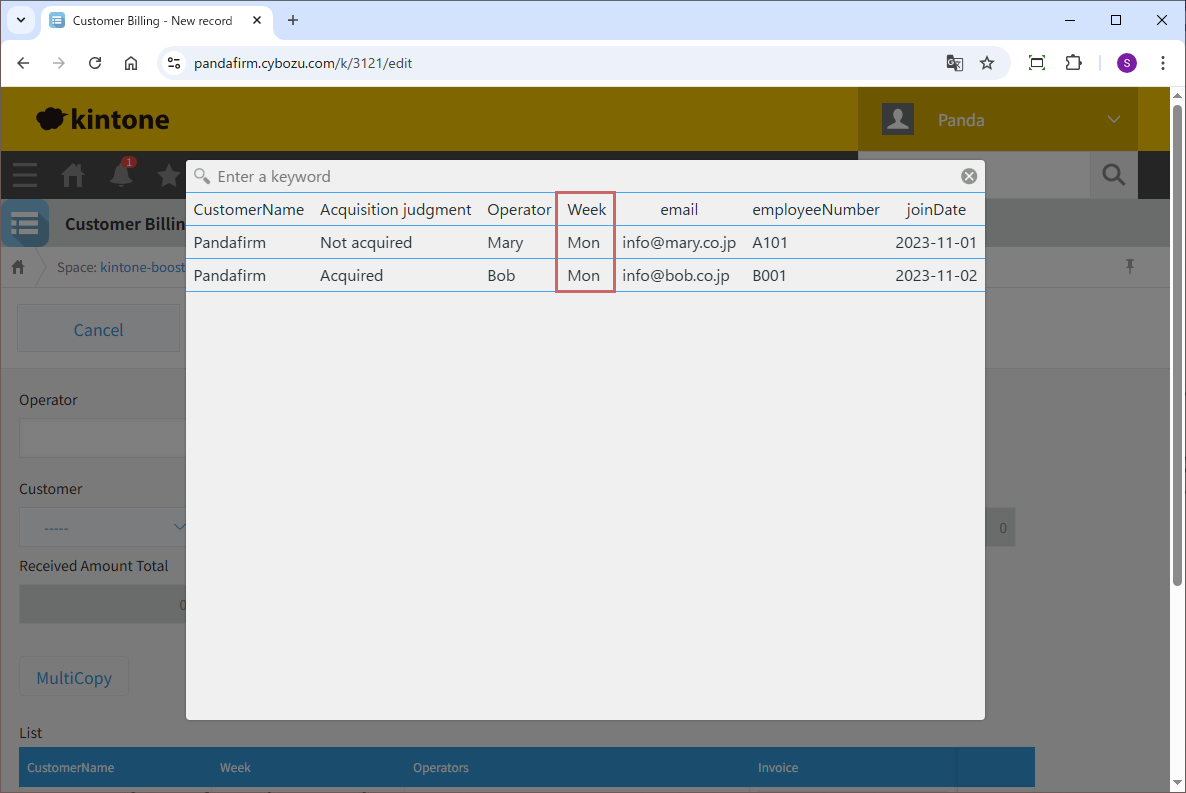
Task: Bookmark this page with star icon
Action: pos(987,63)
